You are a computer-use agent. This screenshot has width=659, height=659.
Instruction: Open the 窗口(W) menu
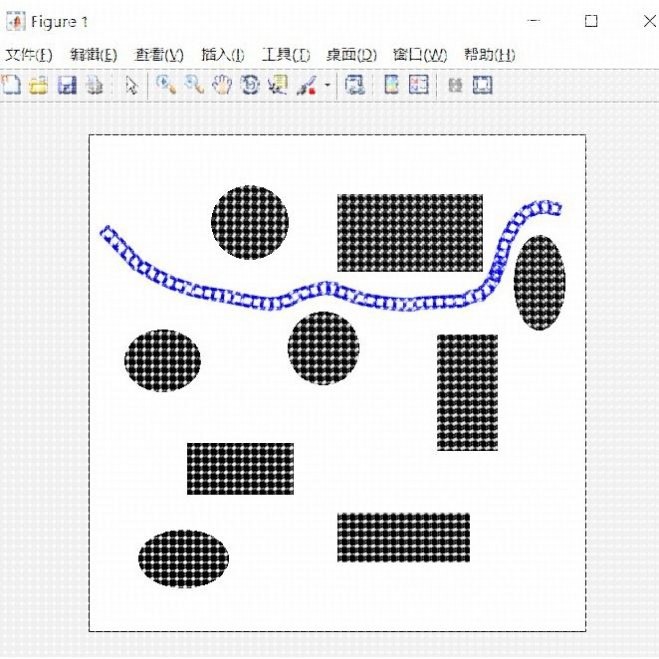coord(420,55)
